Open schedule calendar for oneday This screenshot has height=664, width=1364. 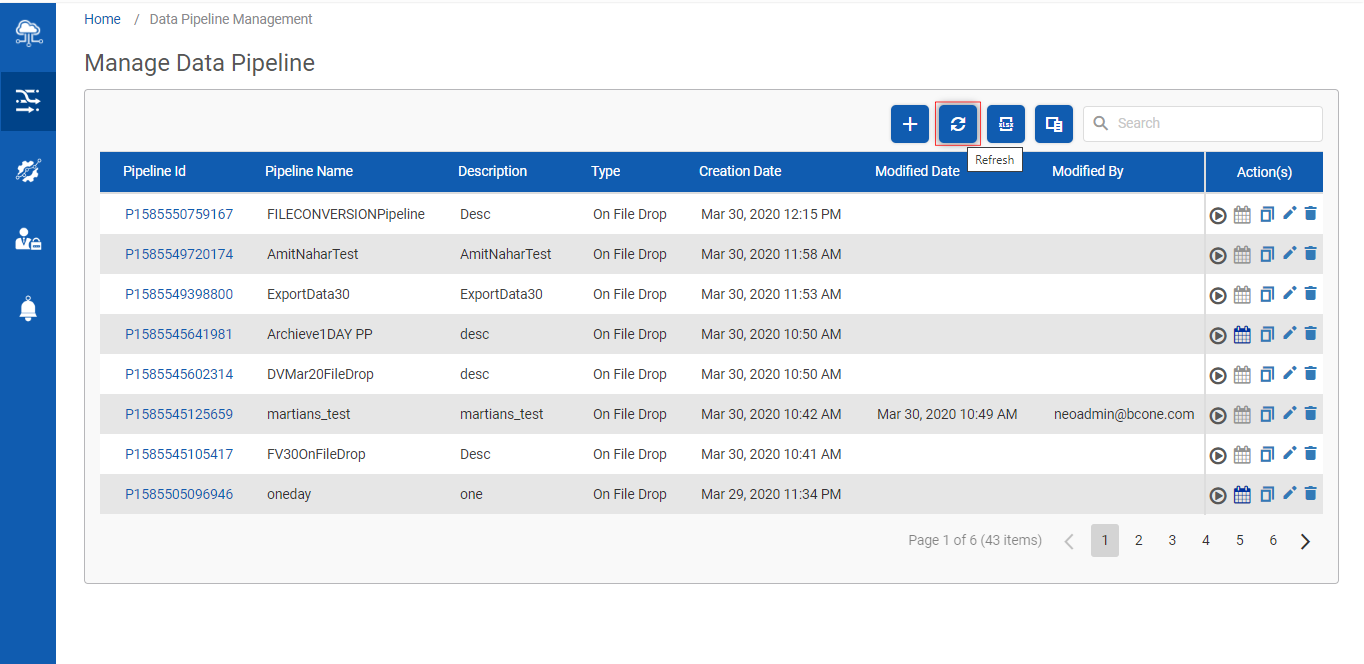point(1242,495)
